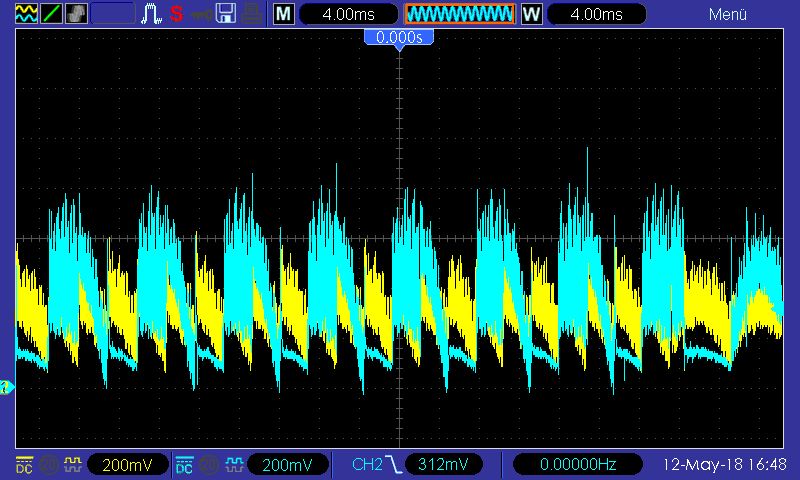Viewport: 800px width, 480px height.
Task: Click the gray persistence waveform icon
Action: tap(77, 14)
